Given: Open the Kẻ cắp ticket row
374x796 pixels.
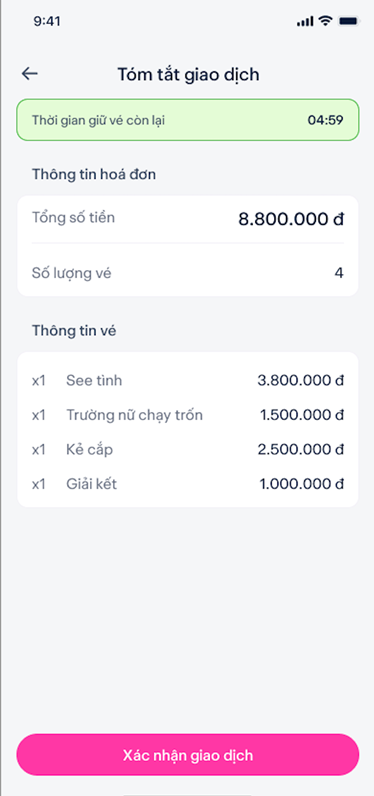Looking at the screenshot, I should [188, 449].
